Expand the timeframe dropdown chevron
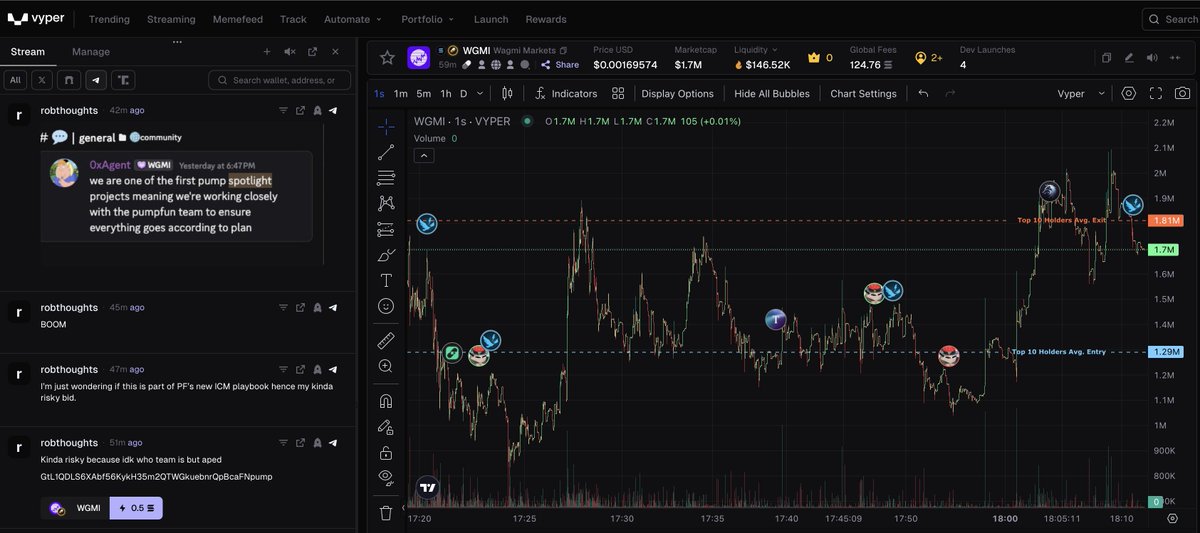Screen dimensions: 1200x533 pos(481,93)
